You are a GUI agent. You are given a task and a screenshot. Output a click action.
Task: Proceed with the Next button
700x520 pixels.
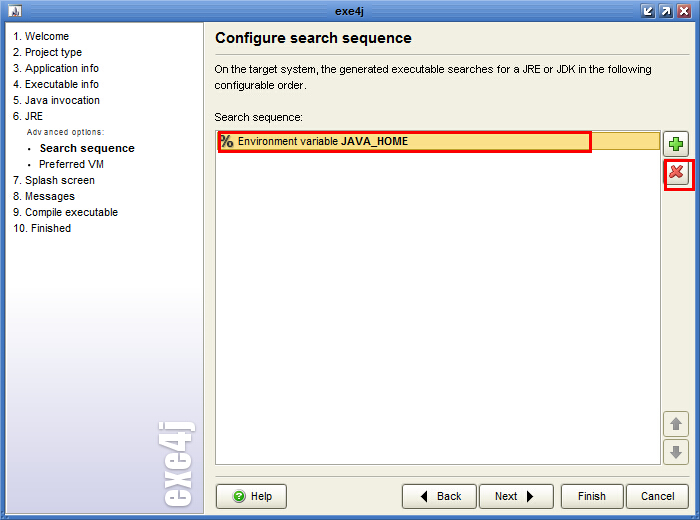click(516, 496)
